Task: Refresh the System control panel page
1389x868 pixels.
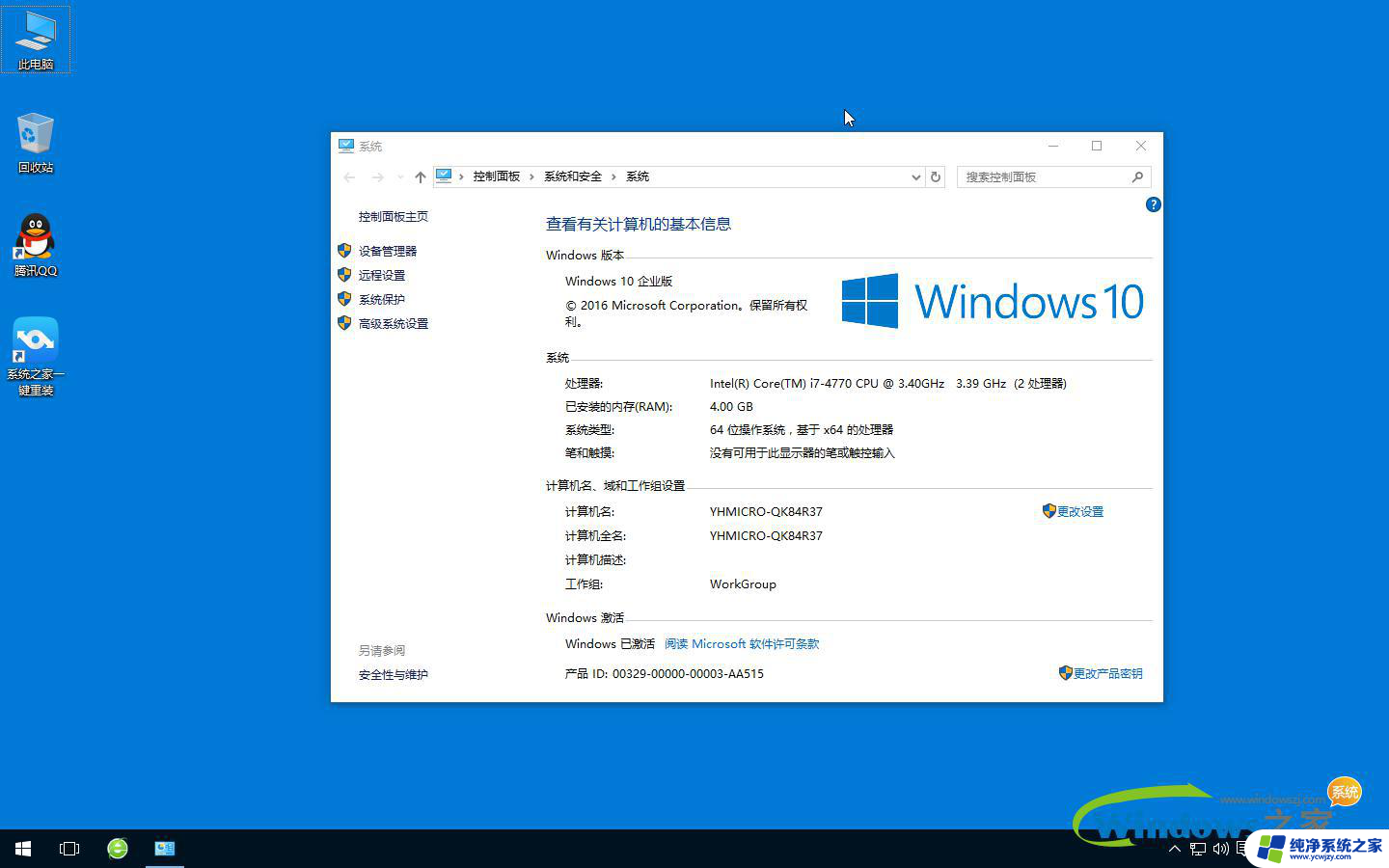Action: tap(935, 176)
